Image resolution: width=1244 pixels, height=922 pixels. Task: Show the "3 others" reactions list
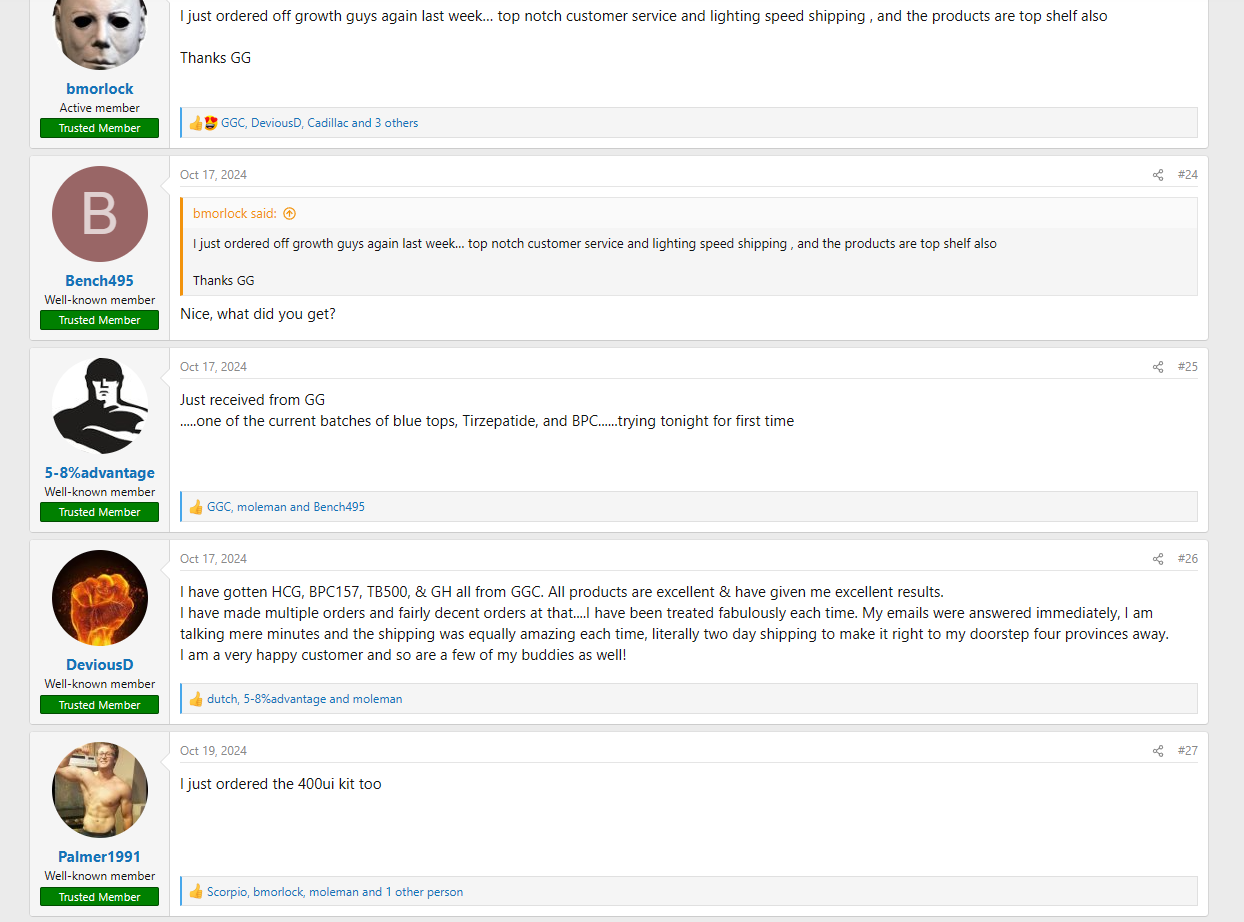point(396,123)
